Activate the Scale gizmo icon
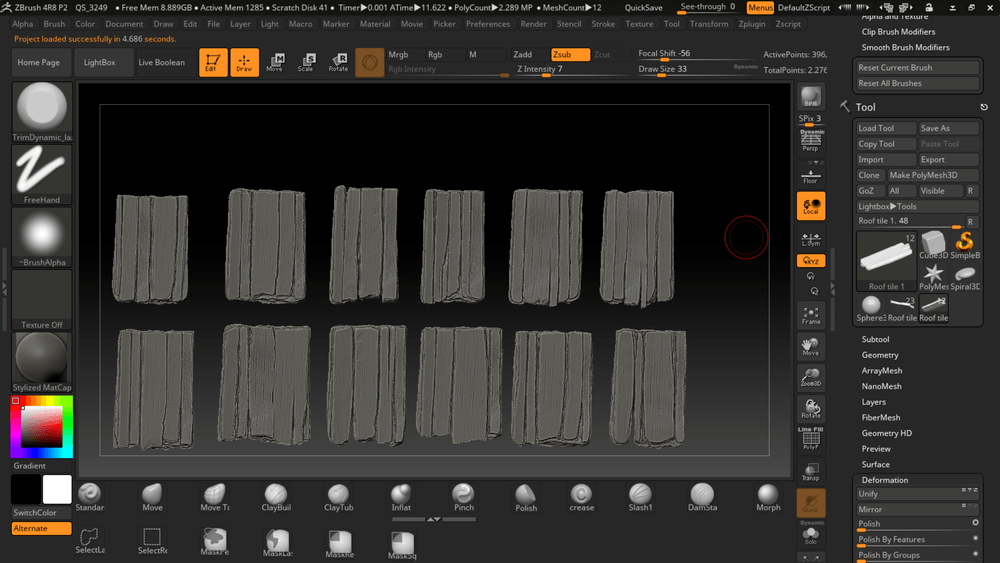 tap(306, 62)
